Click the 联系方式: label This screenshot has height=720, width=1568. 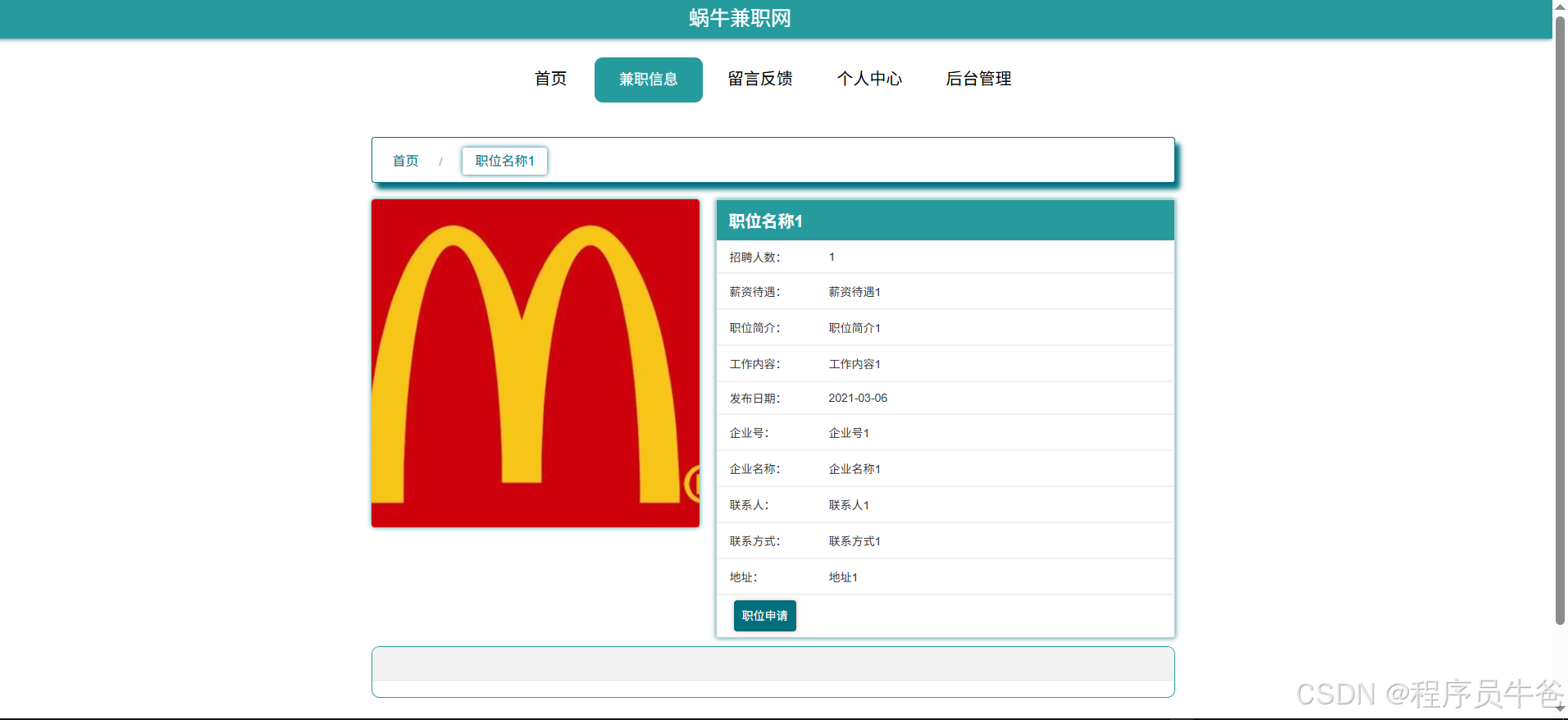click(x=754, y=541)
